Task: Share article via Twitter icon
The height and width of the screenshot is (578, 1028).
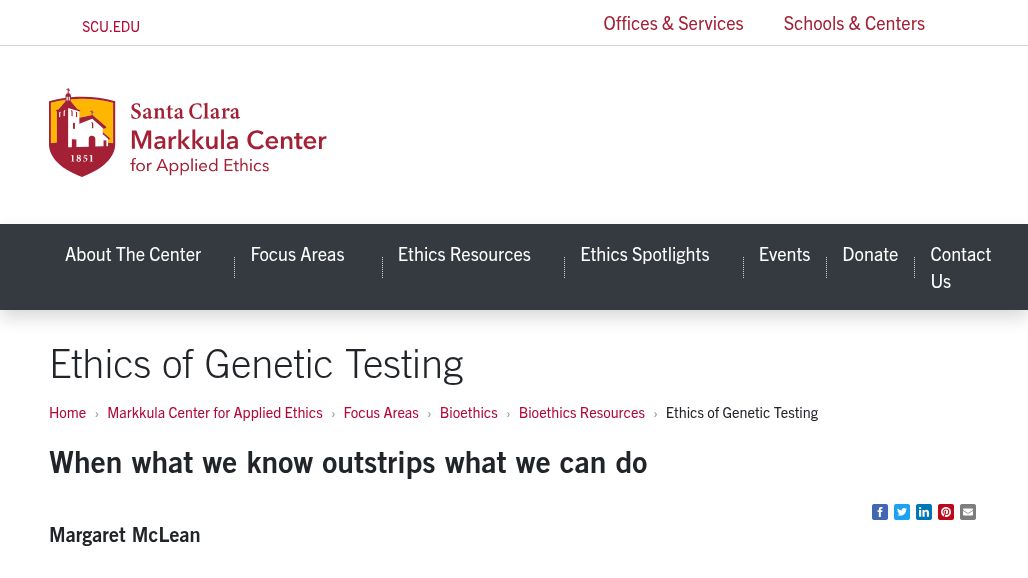Action: (902, 512)
